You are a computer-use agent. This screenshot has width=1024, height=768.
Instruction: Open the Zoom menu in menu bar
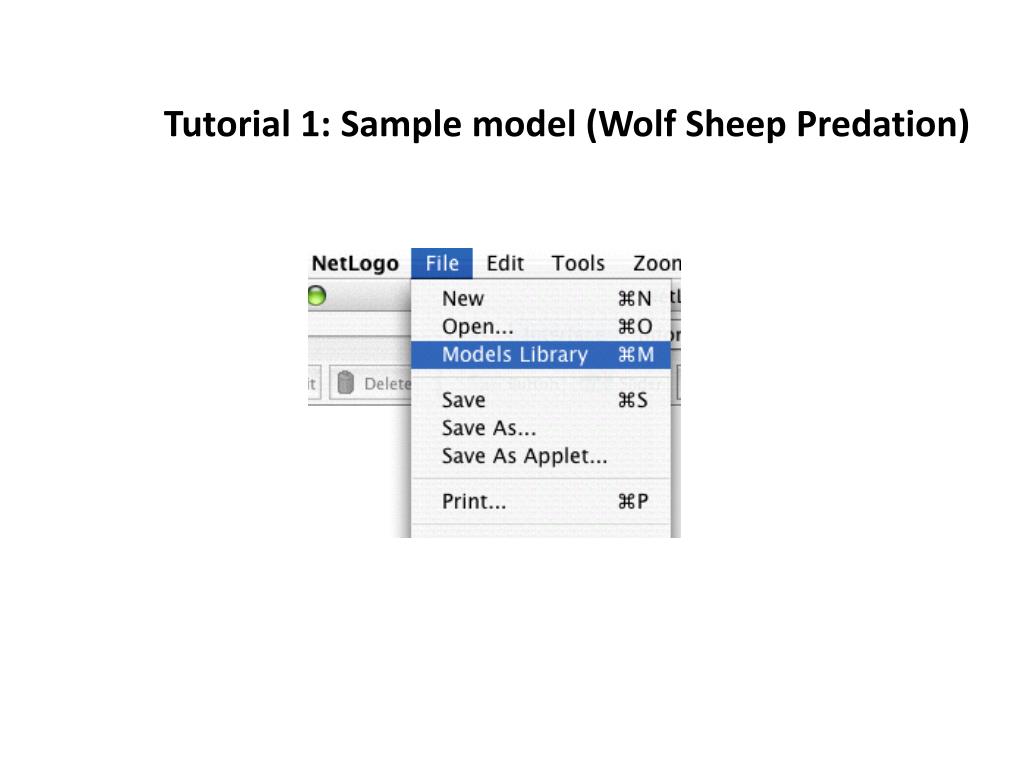[657, 263]
